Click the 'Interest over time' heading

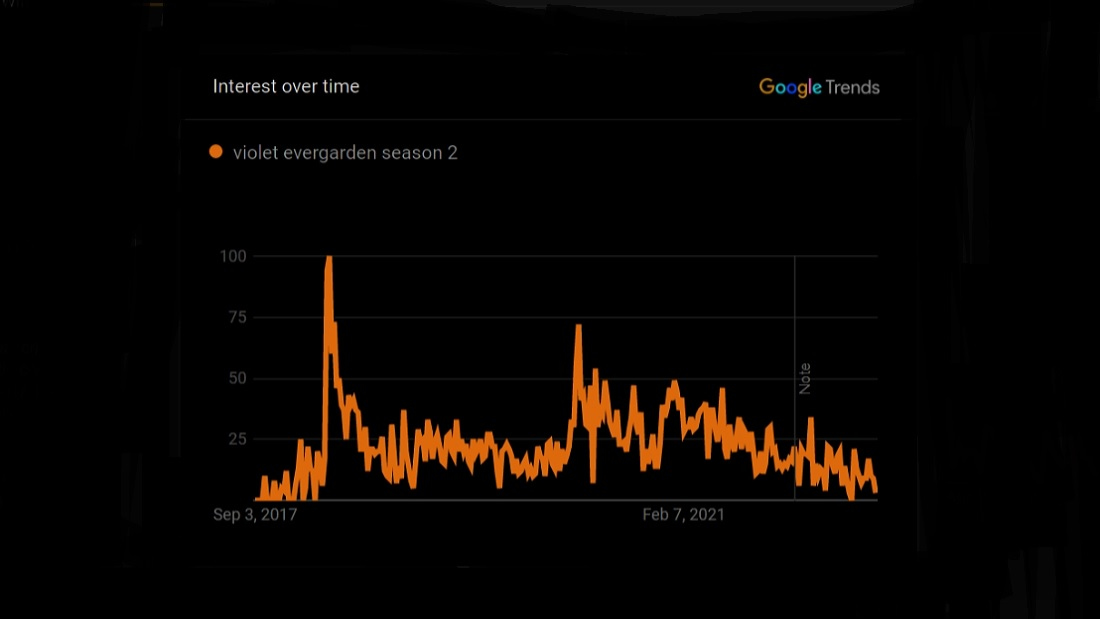286,86
